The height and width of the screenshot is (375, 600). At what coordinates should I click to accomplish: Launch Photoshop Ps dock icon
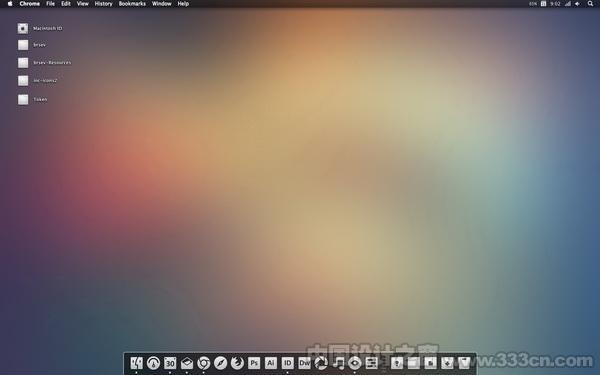click(x=254, y=363)
